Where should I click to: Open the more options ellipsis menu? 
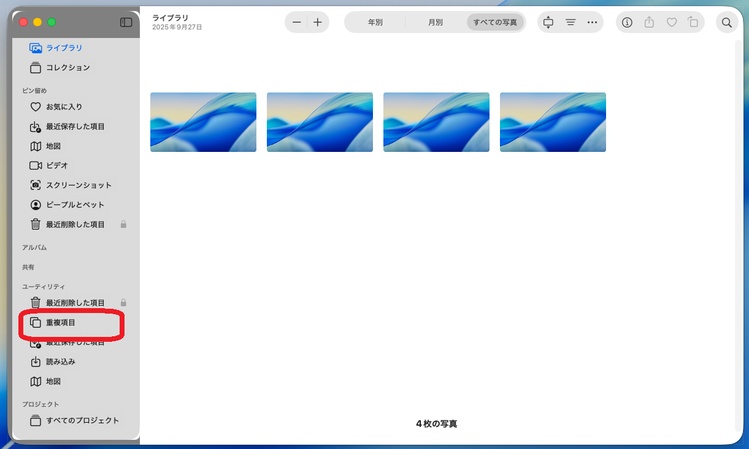592,22
